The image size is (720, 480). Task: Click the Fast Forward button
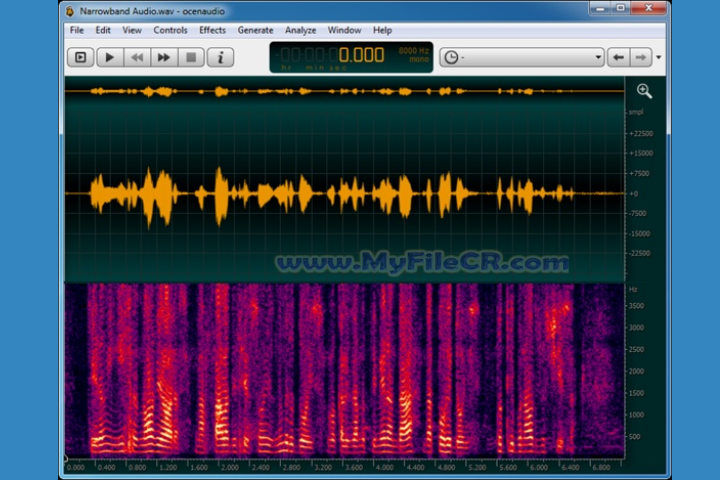coord(164,57)
